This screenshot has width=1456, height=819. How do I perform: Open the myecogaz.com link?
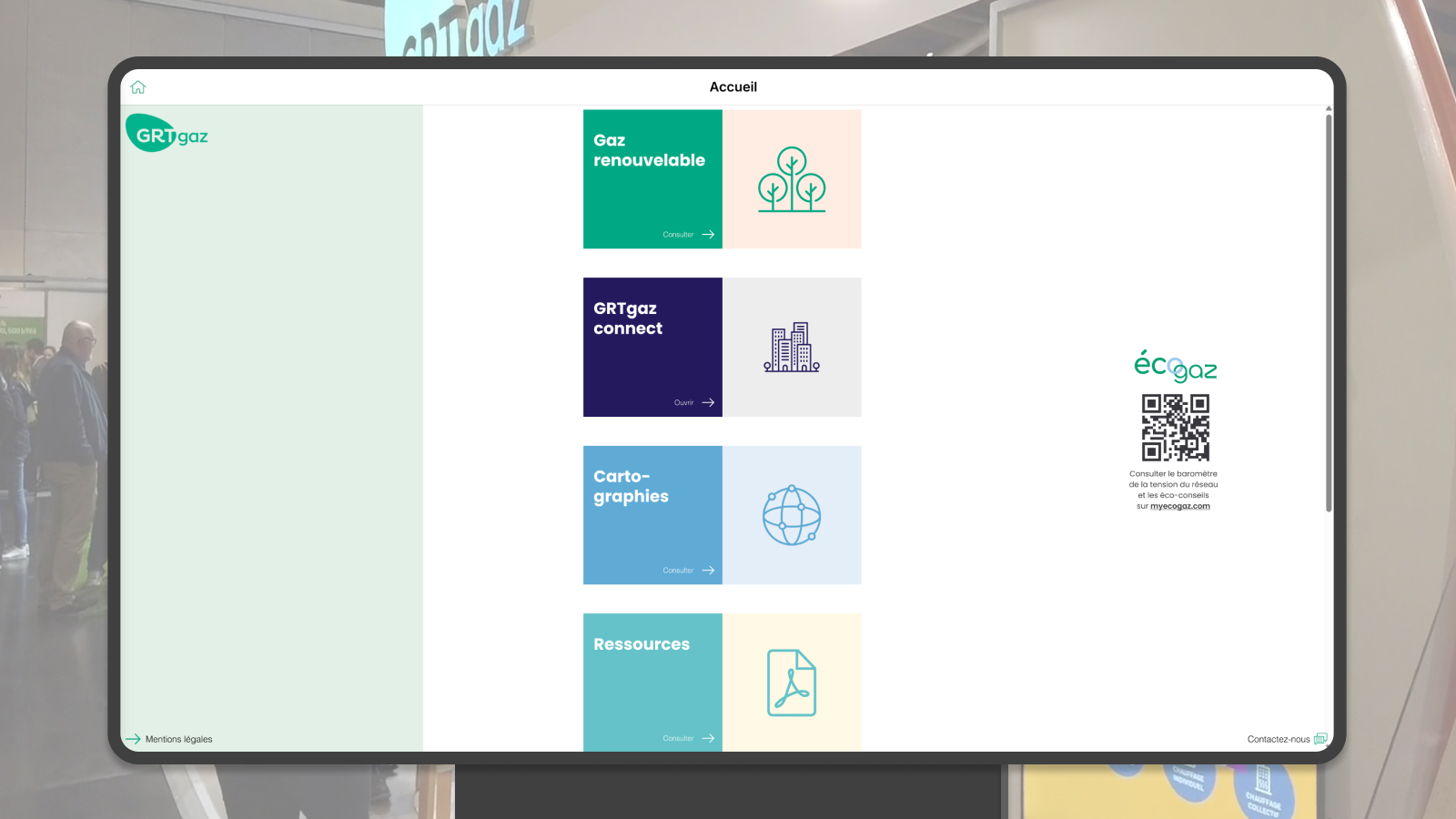(1180, 507)
